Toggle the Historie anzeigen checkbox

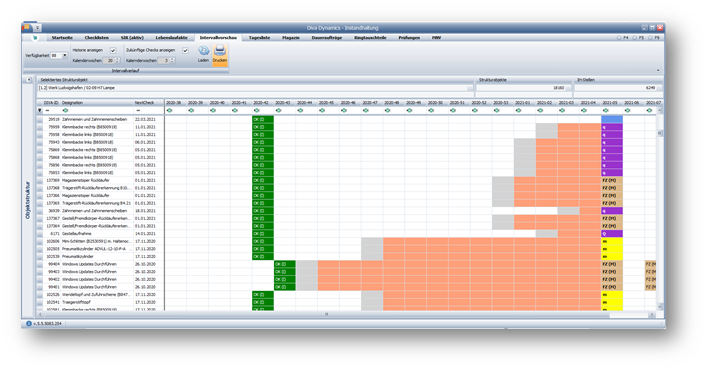(x=113, y=51)
